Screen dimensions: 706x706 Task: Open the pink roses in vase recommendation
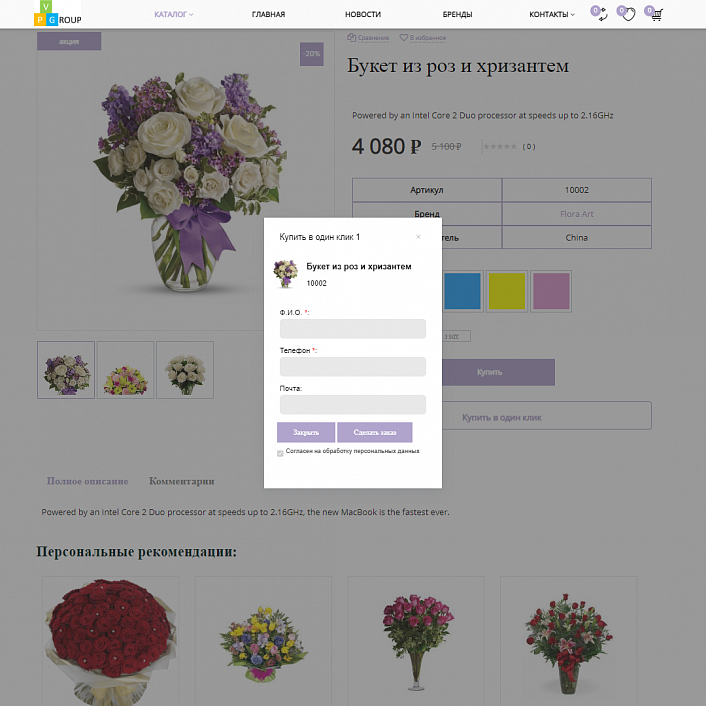pos(416,642)
